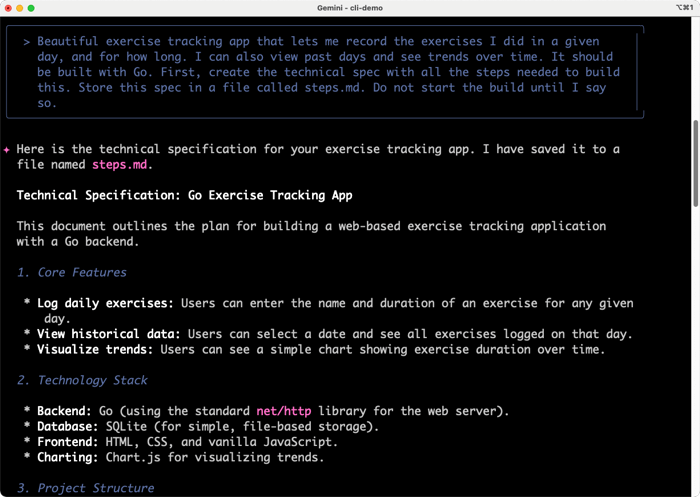Click the pink sparkle icon beside the response
This screenshot has width=700, height=497.
tap(7, 149)
